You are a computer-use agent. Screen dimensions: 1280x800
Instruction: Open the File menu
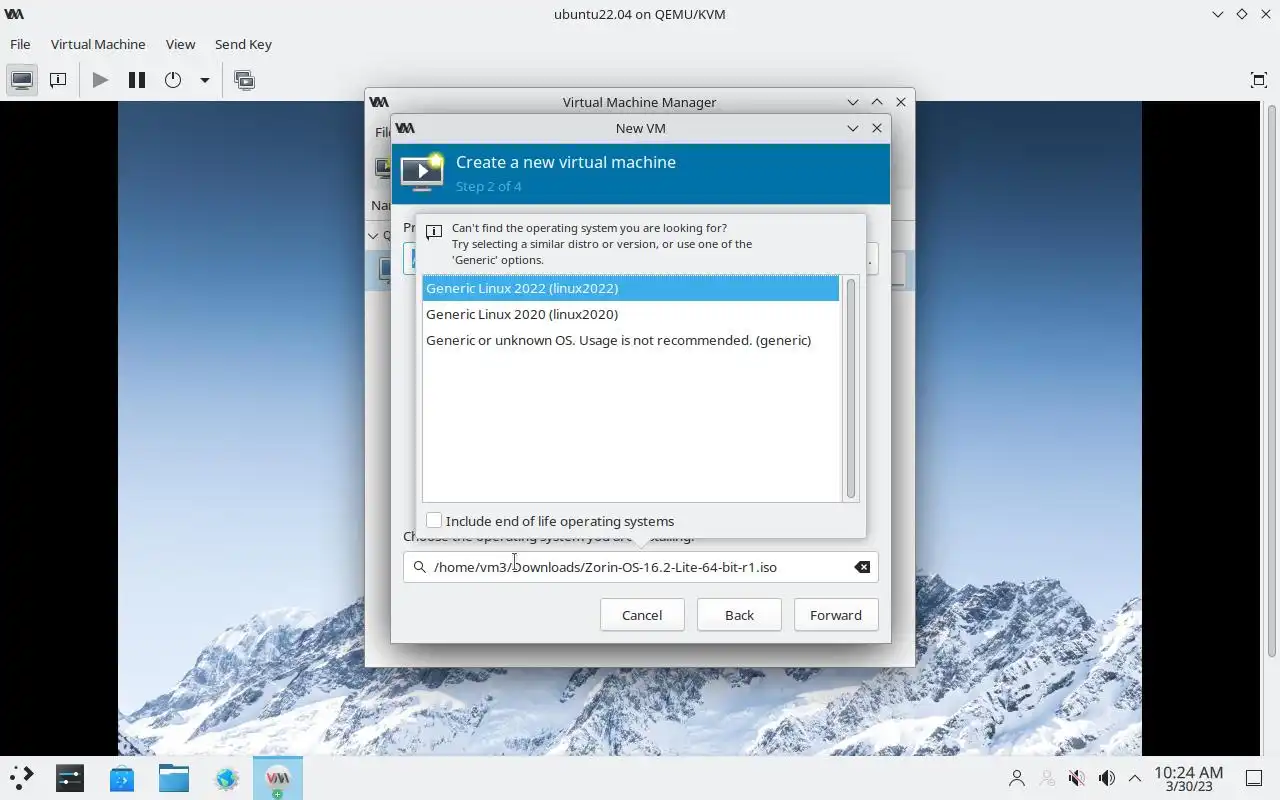pos(20,44)
